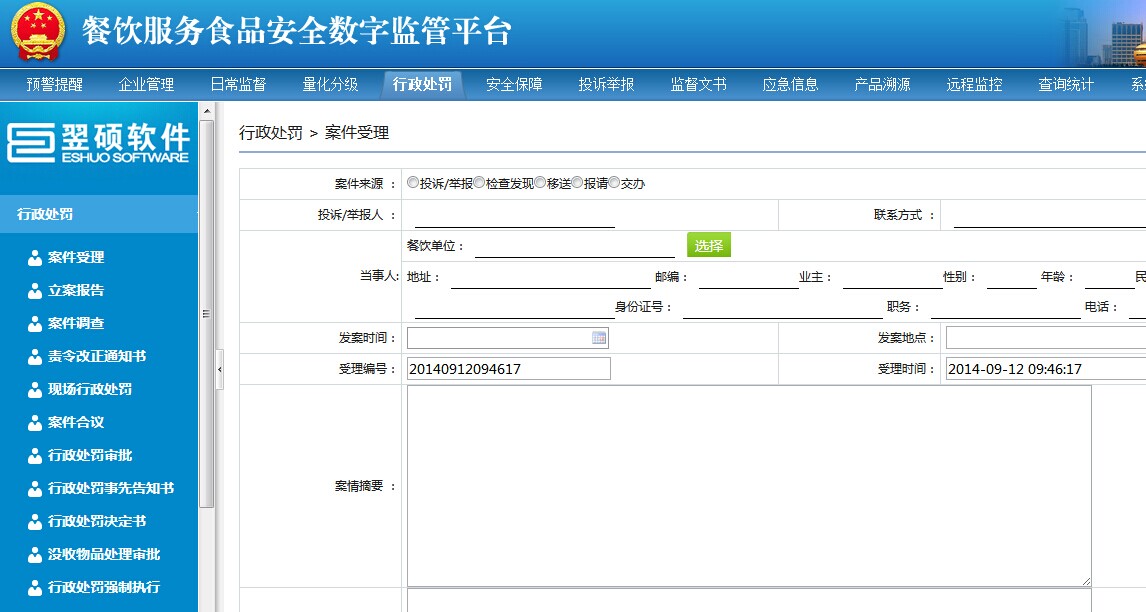This screenshot has height=612, width=1146.
Task: Click the person icon beside 没收物品处理审批
Action: [x=35, y=555]
